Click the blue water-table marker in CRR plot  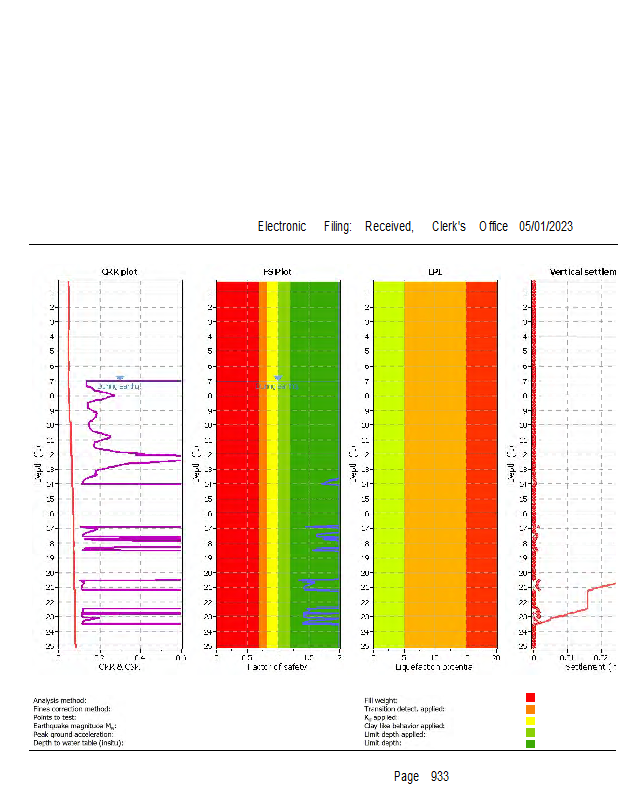120,378
